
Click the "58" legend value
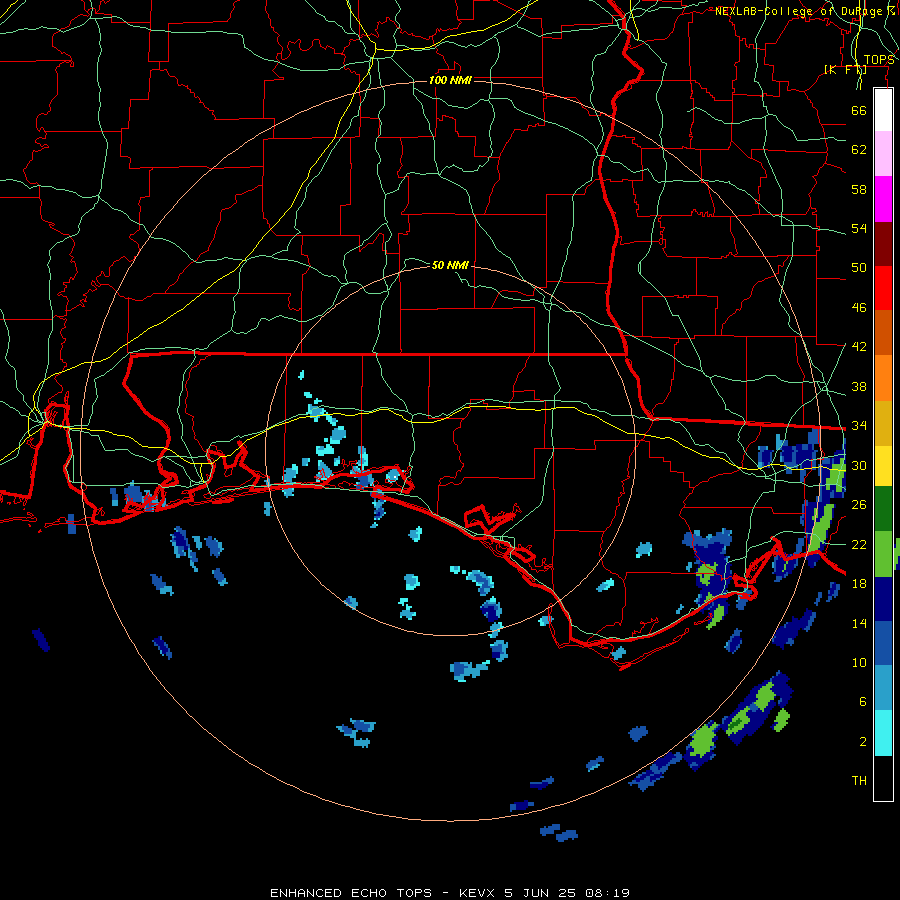[x=859, y=189]
